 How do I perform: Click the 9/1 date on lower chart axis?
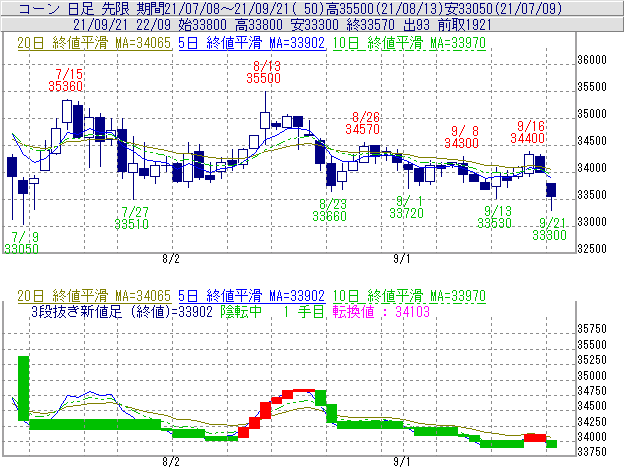point(402,462)
